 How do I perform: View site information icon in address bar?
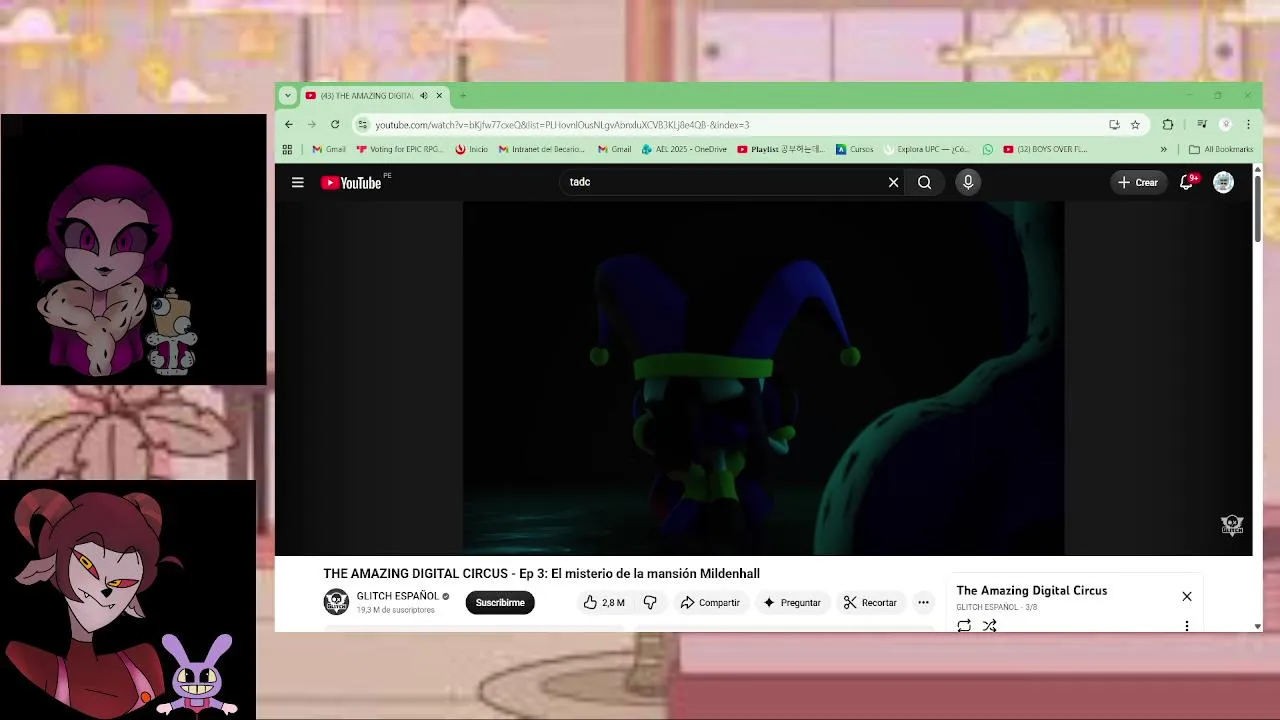(x=362, y=125)
